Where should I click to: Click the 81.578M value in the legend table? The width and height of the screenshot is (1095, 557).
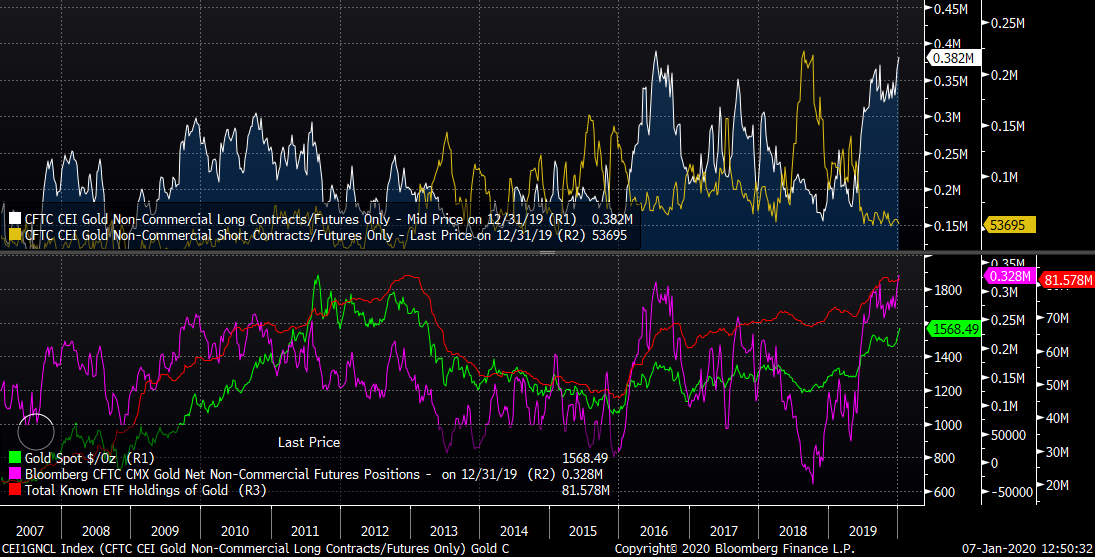(585, 491)
